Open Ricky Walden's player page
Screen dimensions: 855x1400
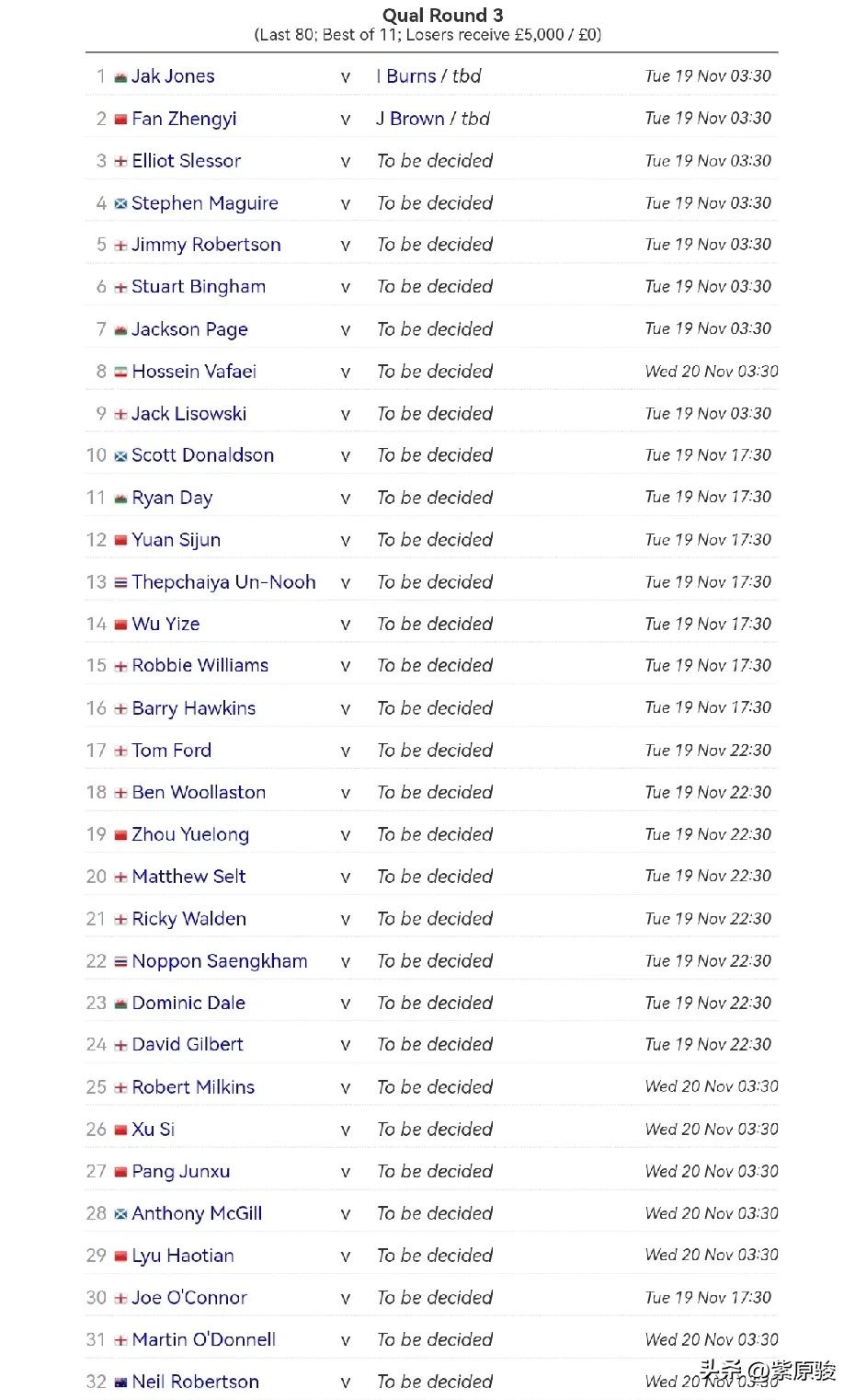[189, 919]
